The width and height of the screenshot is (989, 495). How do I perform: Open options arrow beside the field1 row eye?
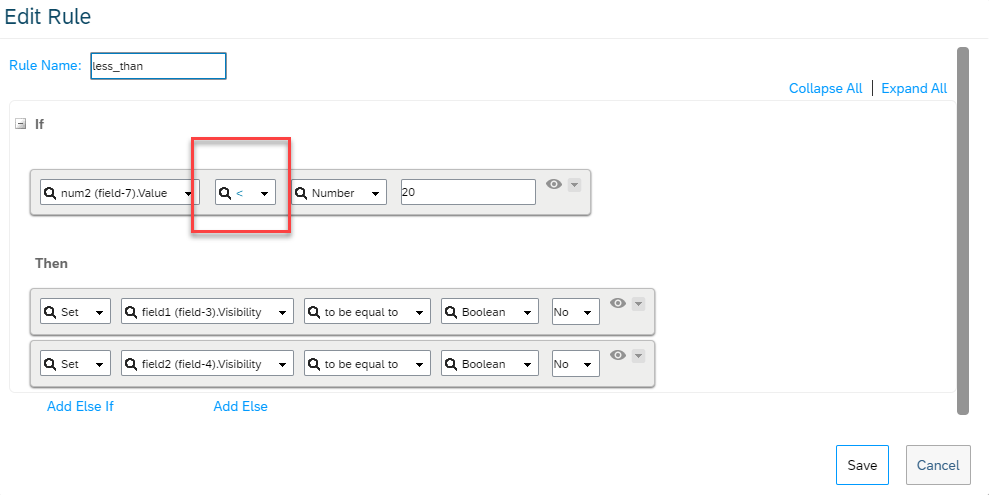638,304
